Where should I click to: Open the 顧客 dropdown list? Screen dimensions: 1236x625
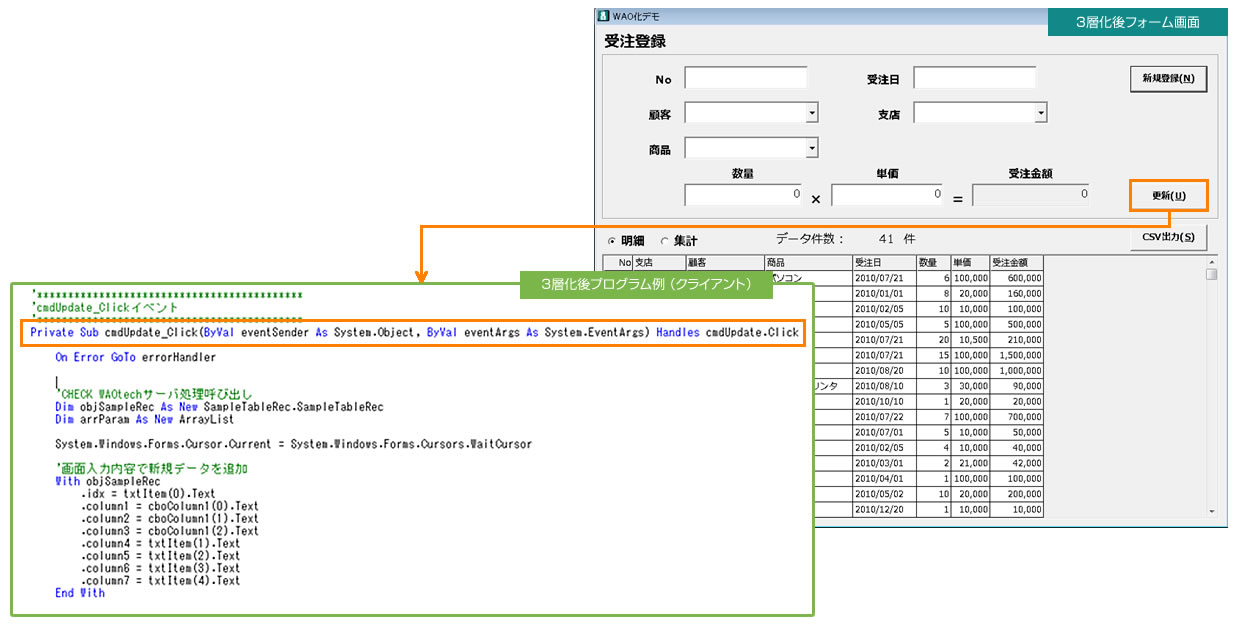point(811,113)
